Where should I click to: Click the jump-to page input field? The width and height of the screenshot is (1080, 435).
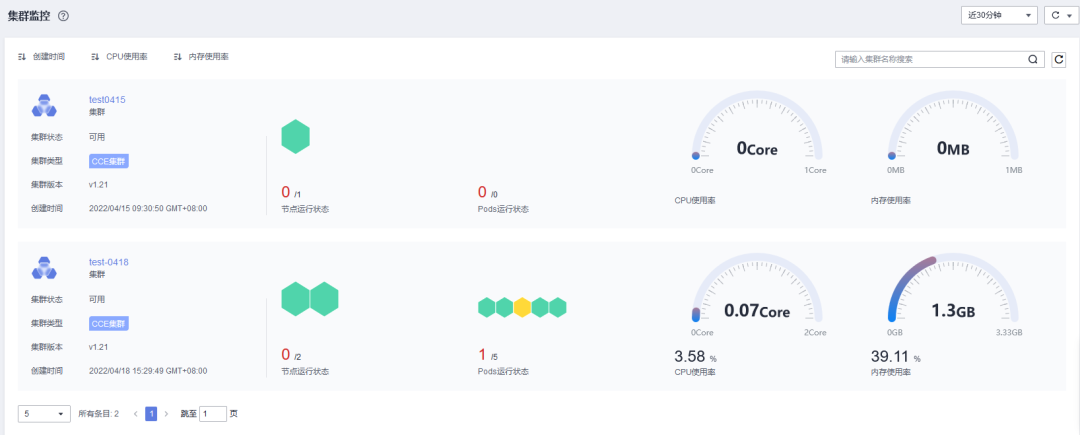pyautogui.click(x=213, y=414)
